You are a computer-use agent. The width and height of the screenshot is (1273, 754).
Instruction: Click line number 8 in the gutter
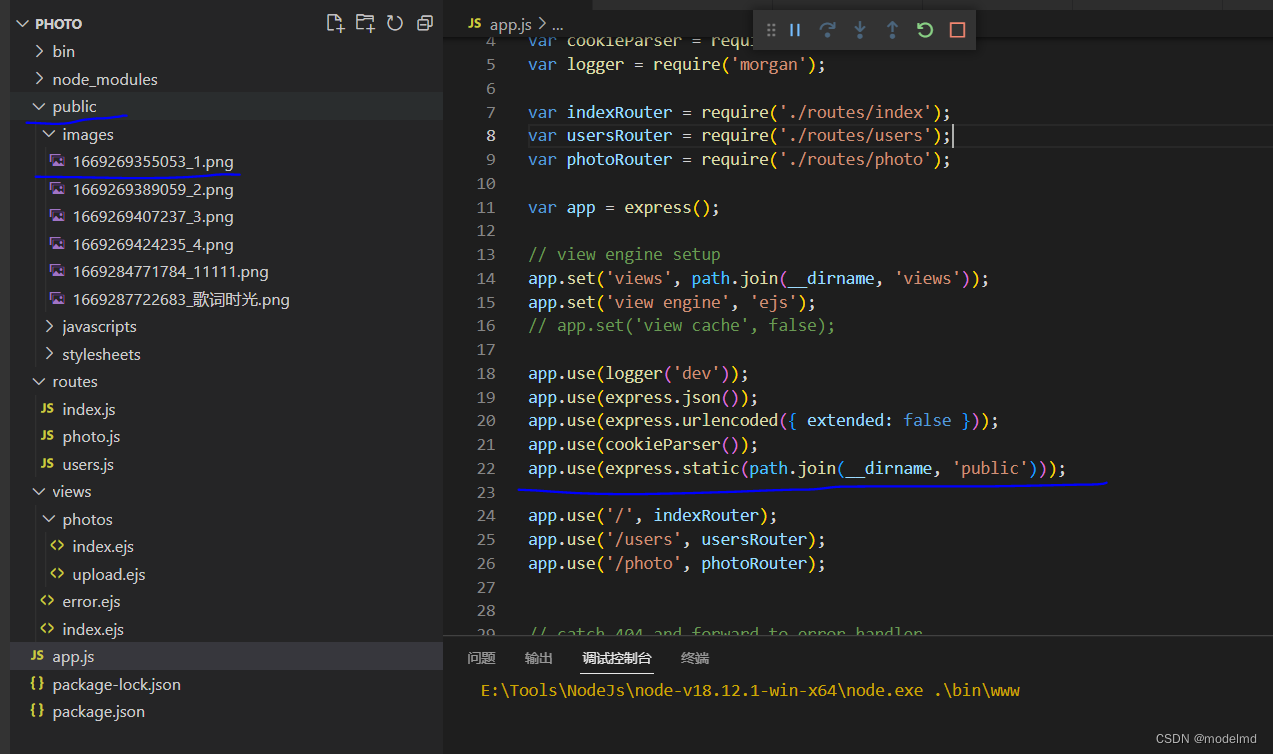[490, 135]
